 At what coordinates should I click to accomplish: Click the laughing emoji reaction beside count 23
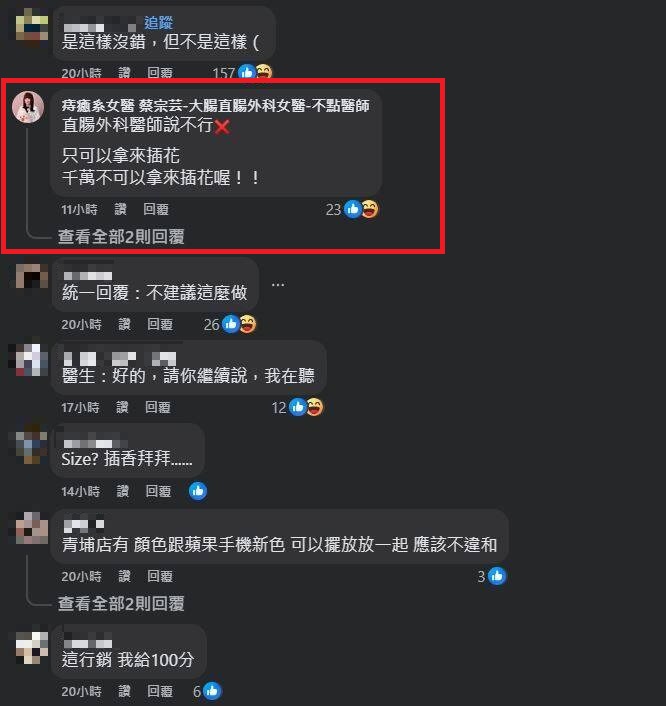click(370, 209)
